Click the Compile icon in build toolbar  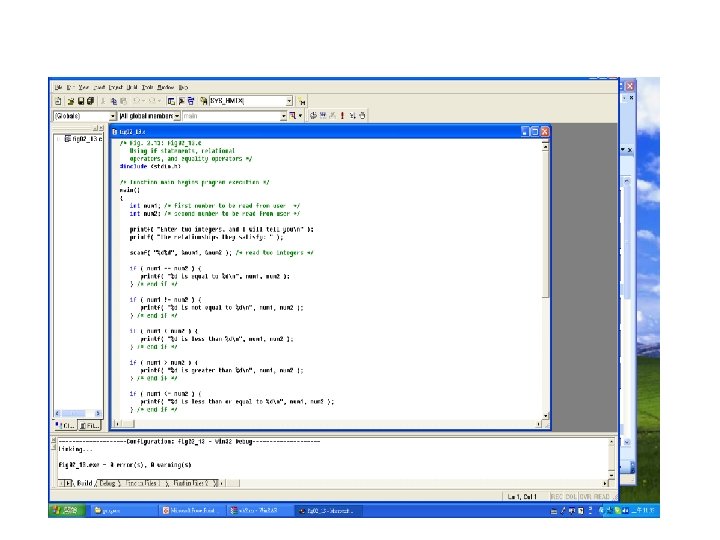coord(313,116)
